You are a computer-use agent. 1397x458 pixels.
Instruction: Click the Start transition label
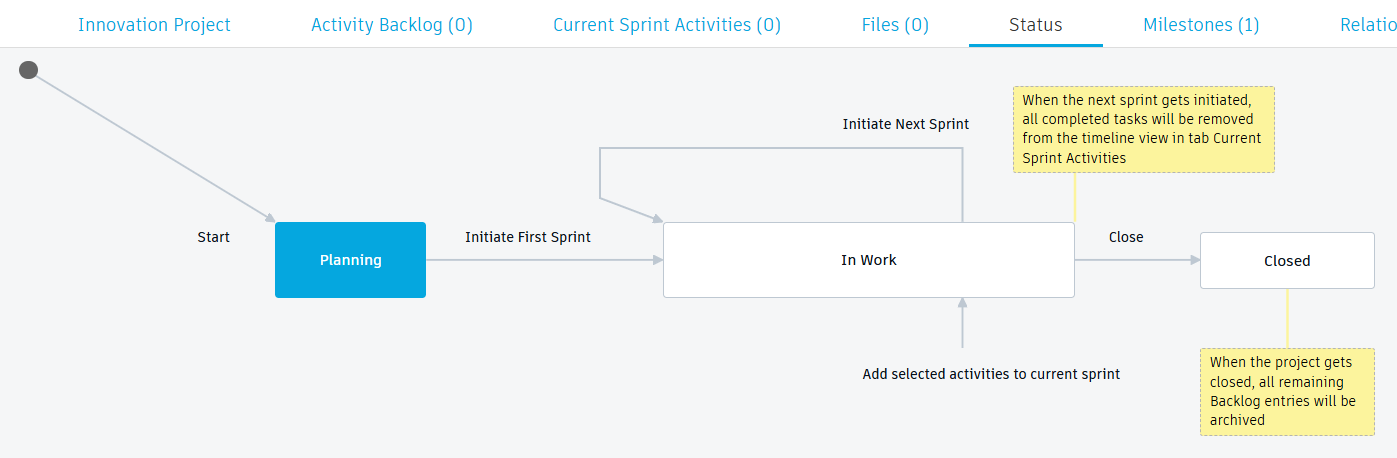[x=214, y=237]
